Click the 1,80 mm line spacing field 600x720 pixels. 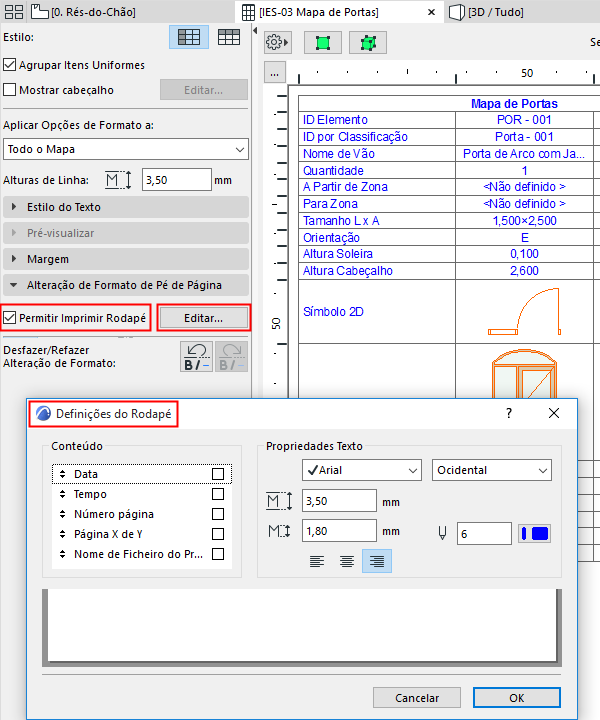click(x=339, y=531)
